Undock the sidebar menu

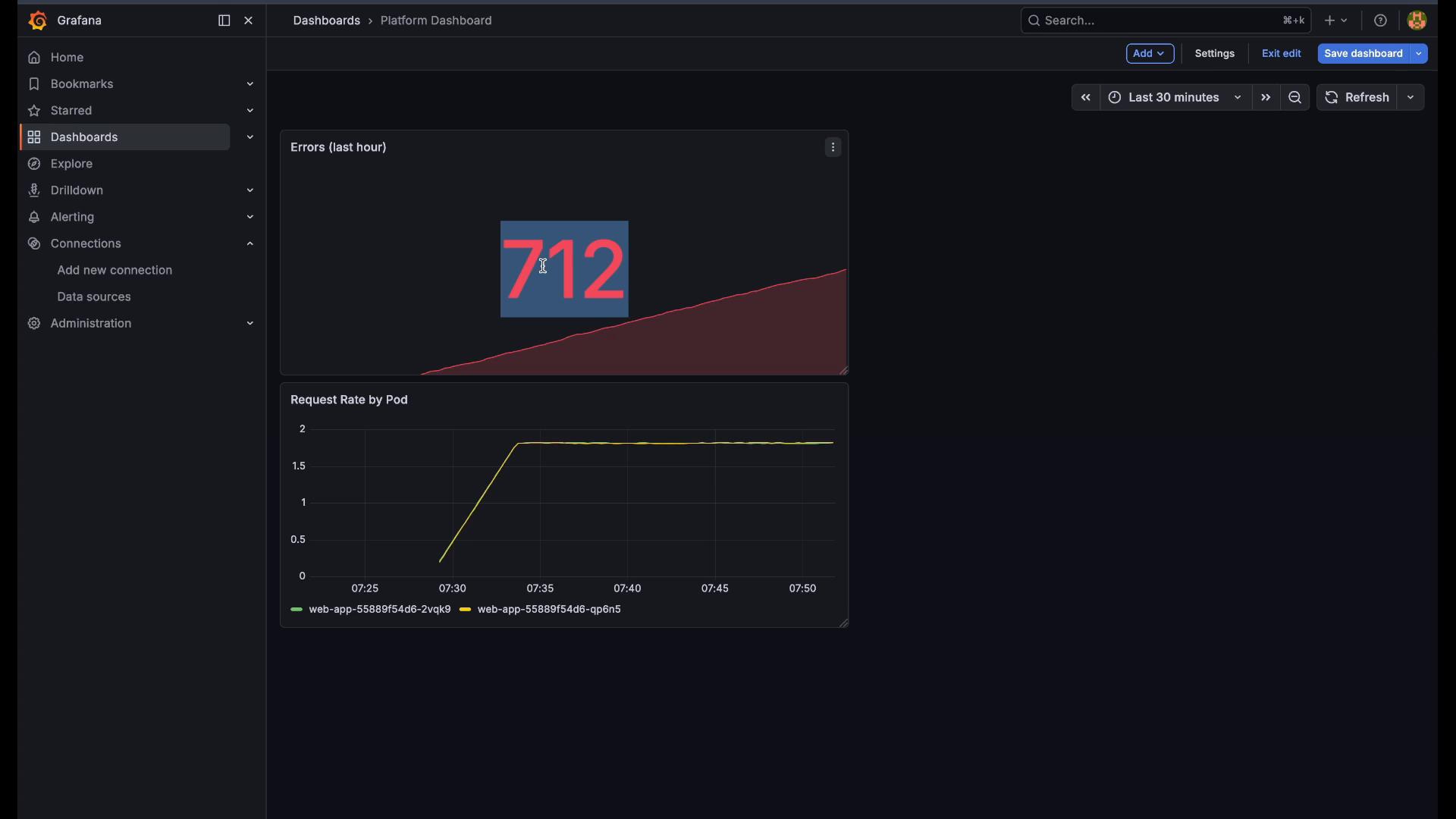pos(224,20)
